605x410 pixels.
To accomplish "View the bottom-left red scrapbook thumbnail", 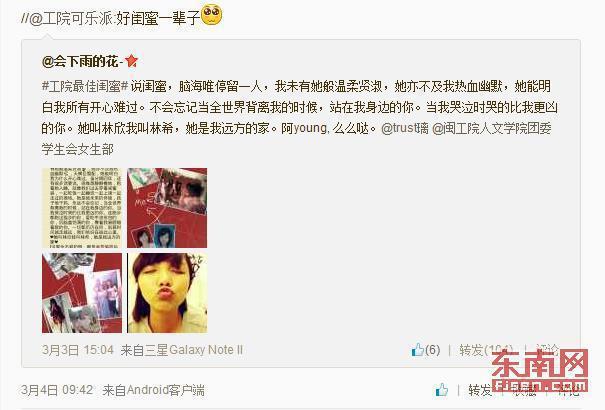I will (82, 293).
